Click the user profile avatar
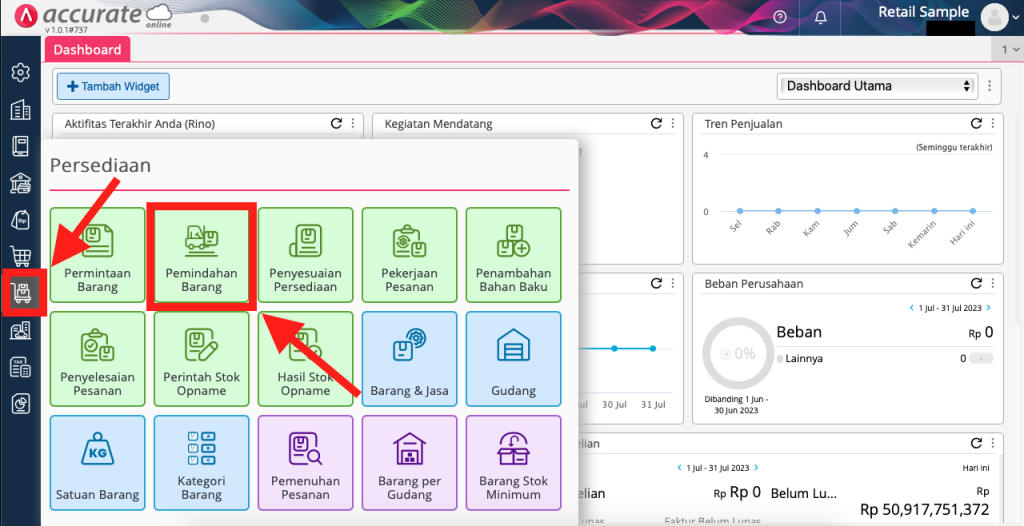This screenshot has height=526, width=1024. pos(994,17)
